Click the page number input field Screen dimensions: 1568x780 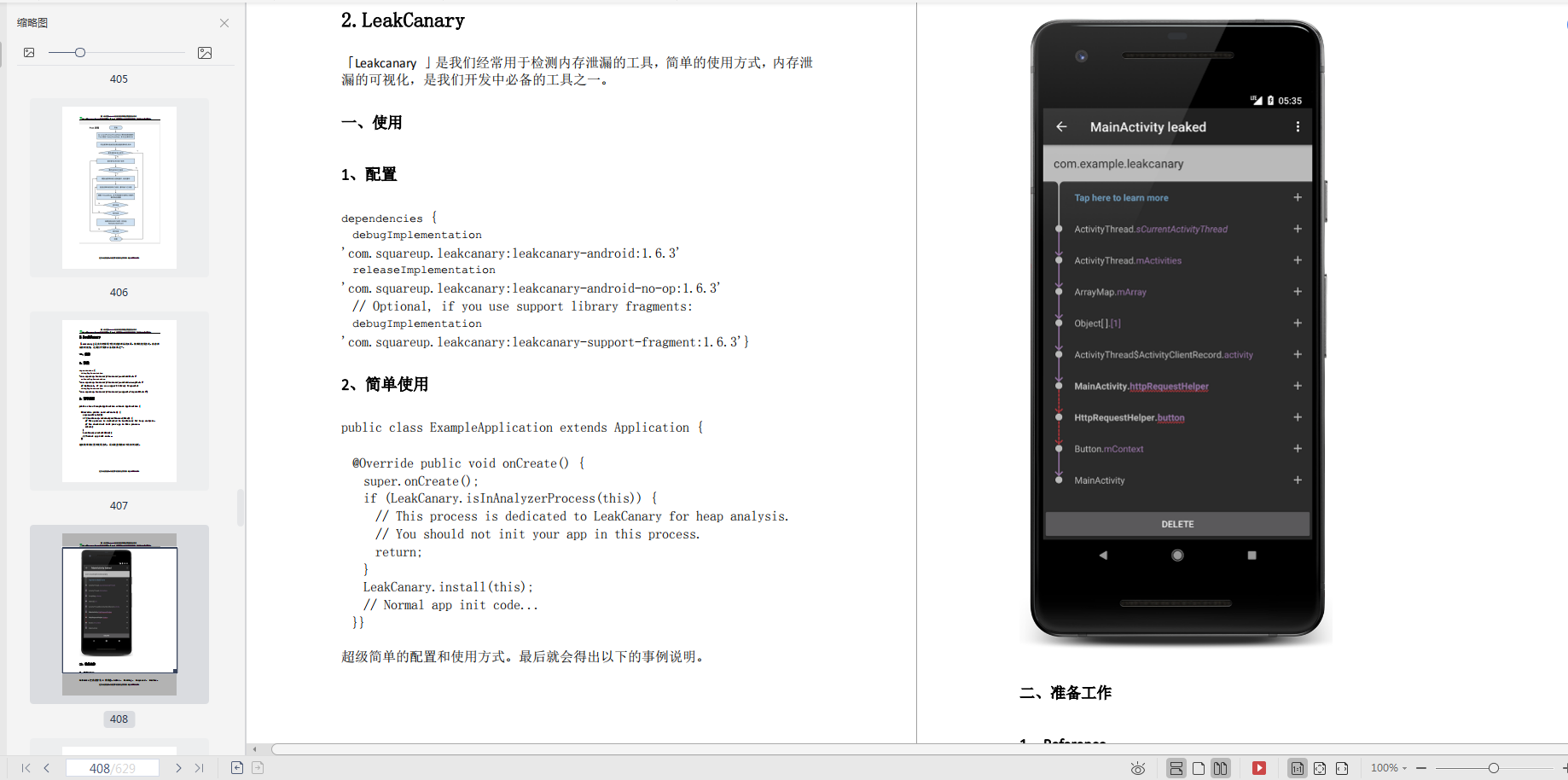[113, 768]
